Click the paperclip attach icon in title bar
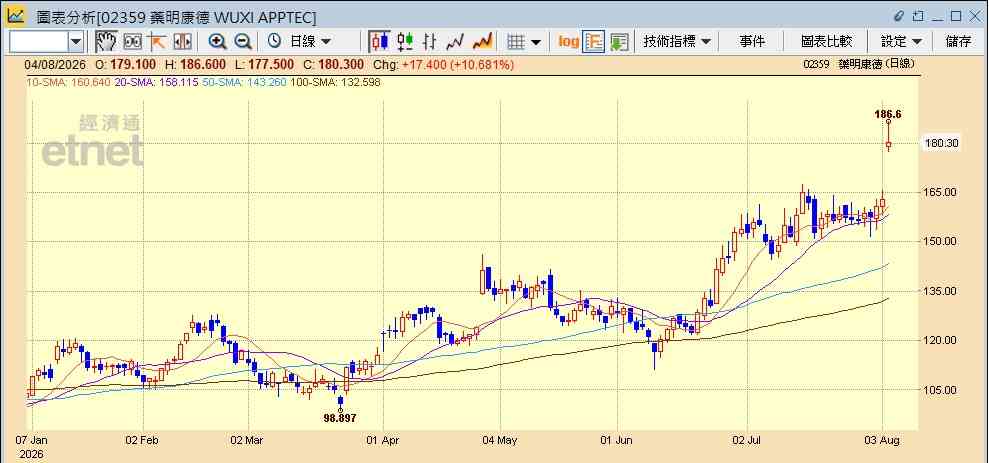This screenshot has height=463, width=989. click(x=899, y=16)
